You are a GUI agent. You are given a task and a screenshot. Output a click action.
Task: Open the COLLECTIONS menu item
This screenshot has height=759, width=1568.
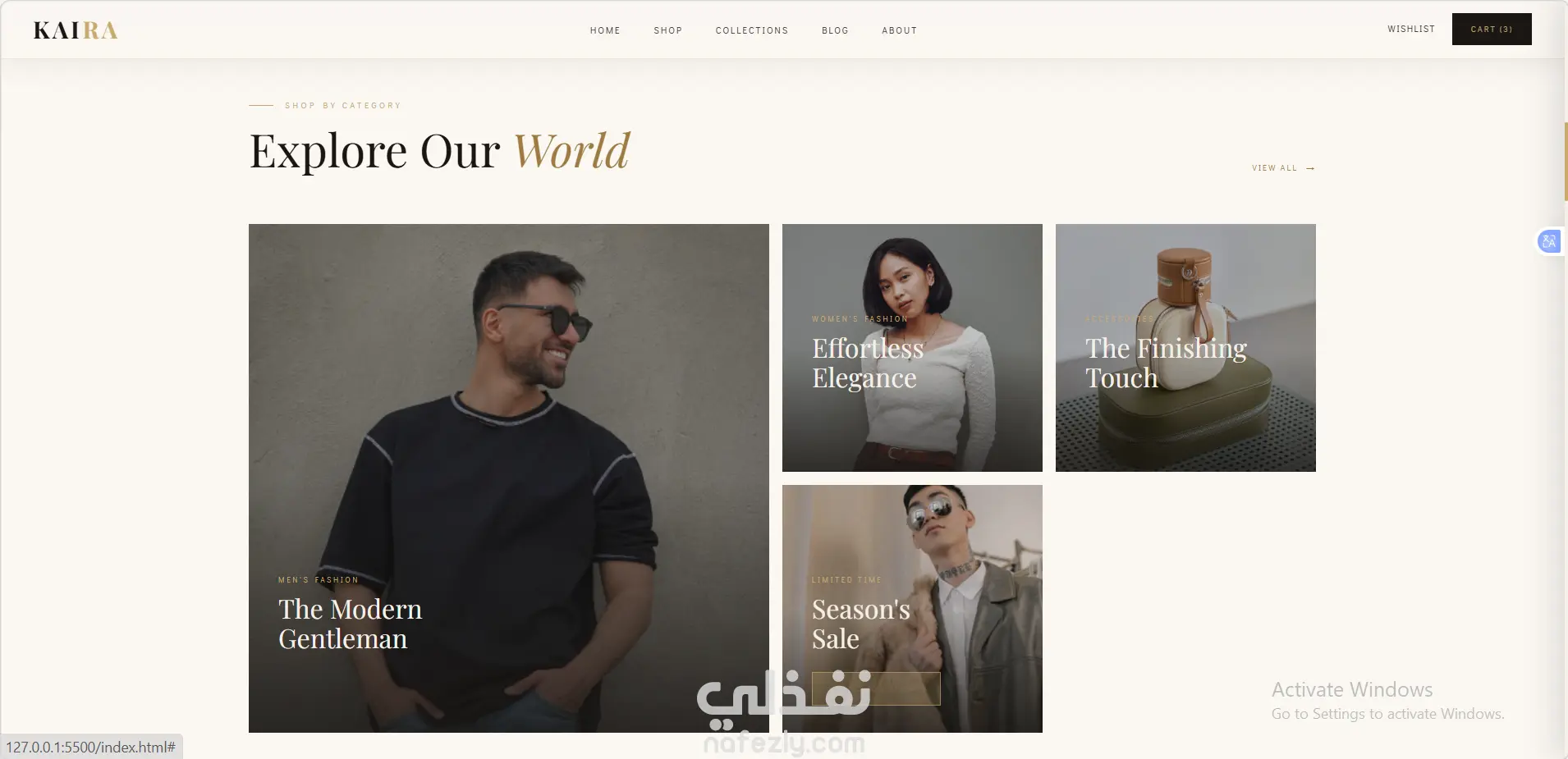(751, 30)
